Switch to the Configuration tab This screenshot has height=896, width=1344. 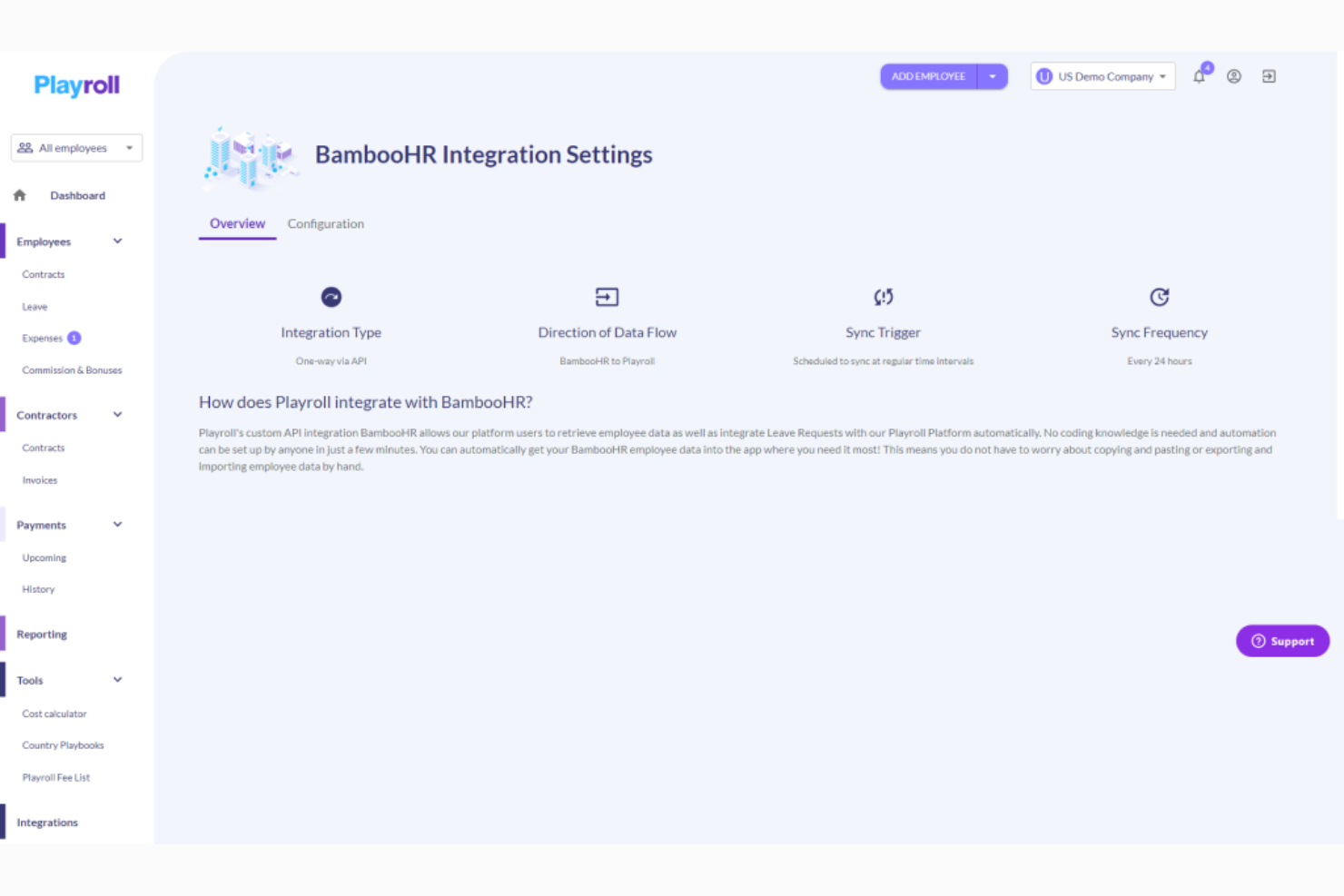[326, 223]
